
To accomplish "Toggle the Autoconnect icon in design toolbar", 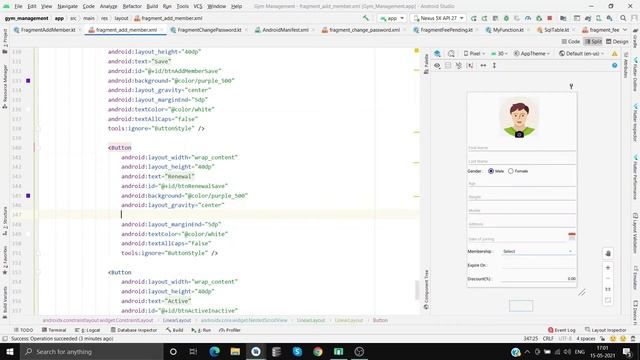I will [448, 65].
